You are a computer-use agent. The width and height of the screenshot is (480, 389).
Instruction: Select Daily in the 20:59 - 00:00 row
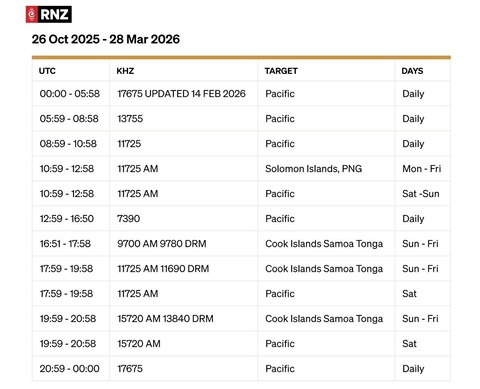pyautogui.click(x=413, y=369)
